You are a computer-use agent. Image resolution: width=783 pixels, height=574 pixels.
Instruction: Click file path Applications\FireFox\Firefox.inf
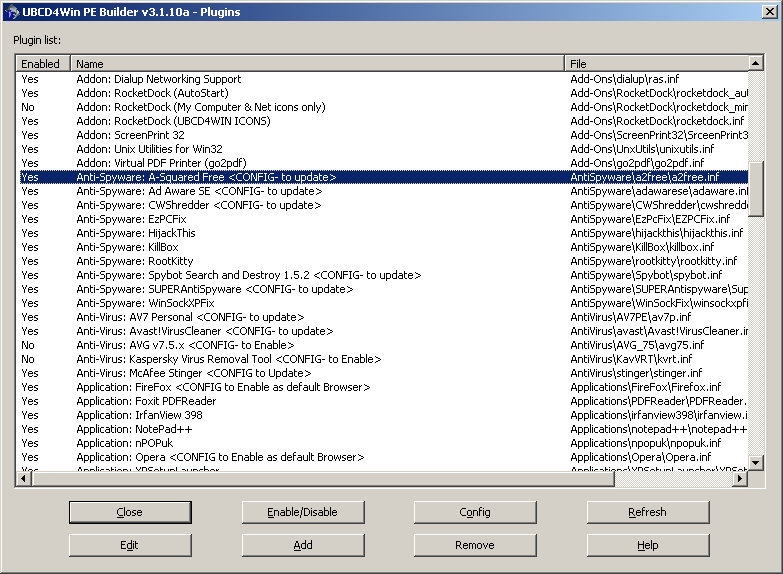point(646,387)
